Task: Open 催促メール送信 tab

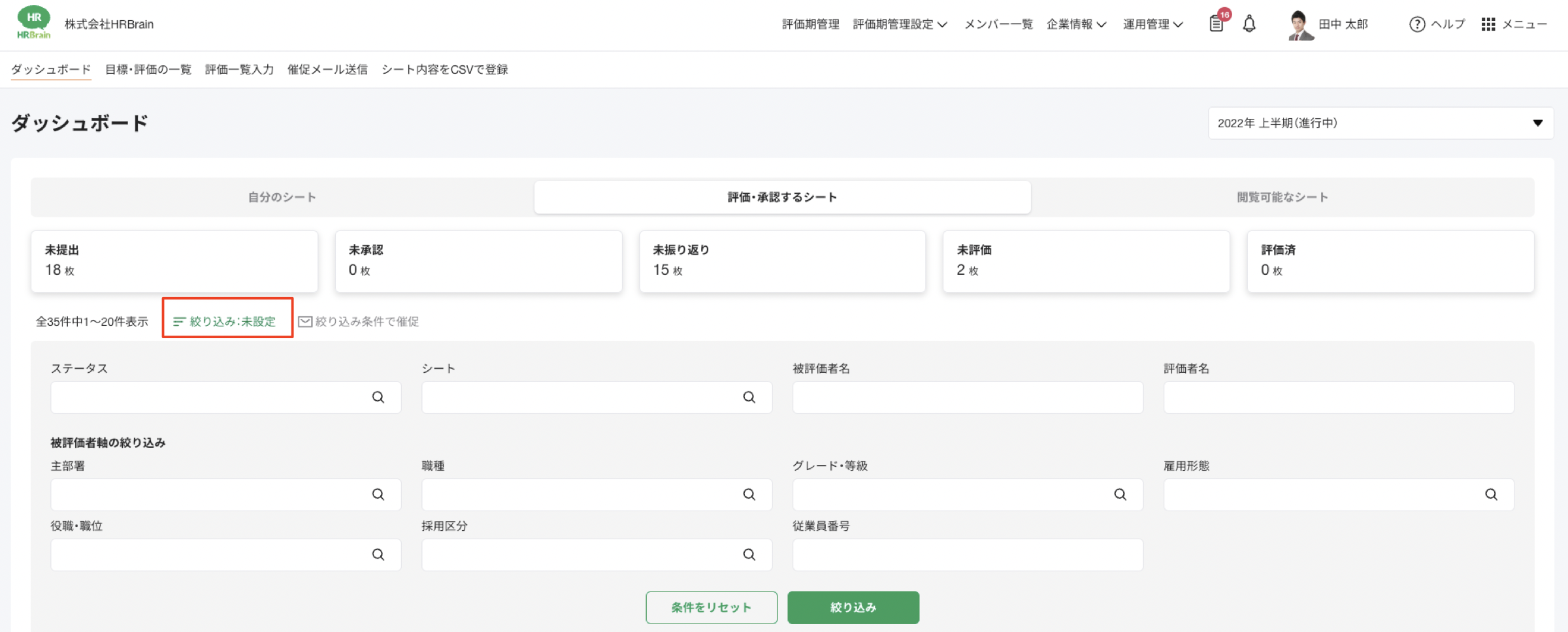Action: [327, 69]
